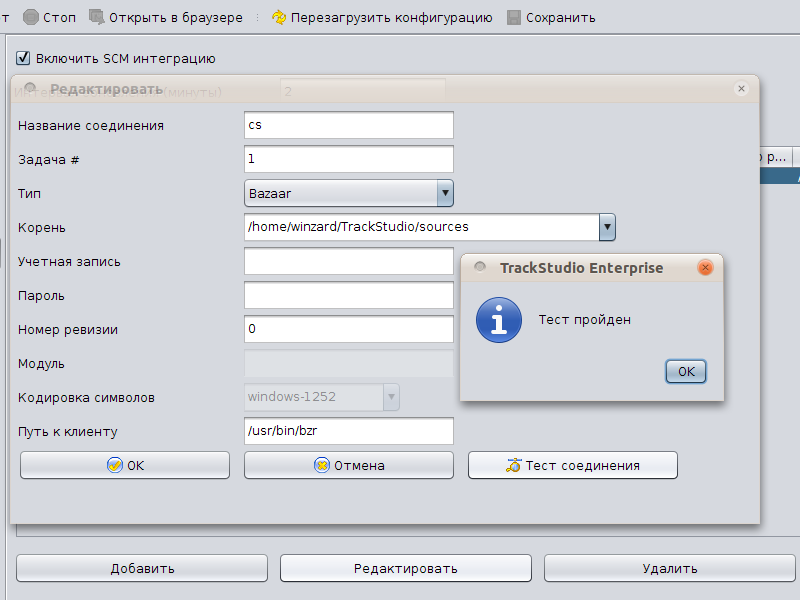Viewport: 800px width, 600px height.
Task: Click the Название соединения input field
Action: click(x=349, y=125)
